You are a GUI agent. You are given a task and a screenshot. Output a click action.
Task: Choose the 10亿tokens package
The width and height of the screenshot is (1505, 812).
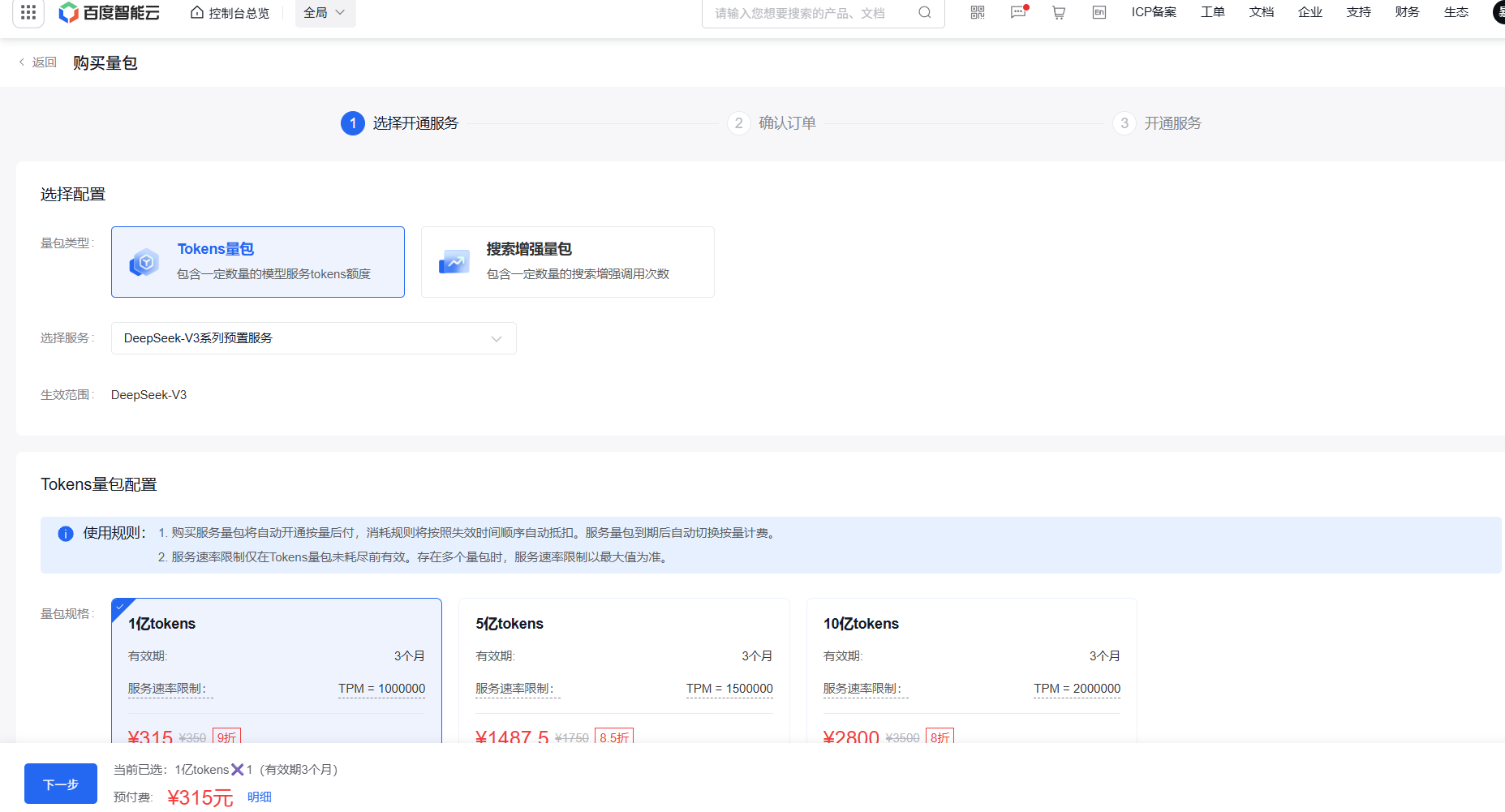click(x=971, y=669)
